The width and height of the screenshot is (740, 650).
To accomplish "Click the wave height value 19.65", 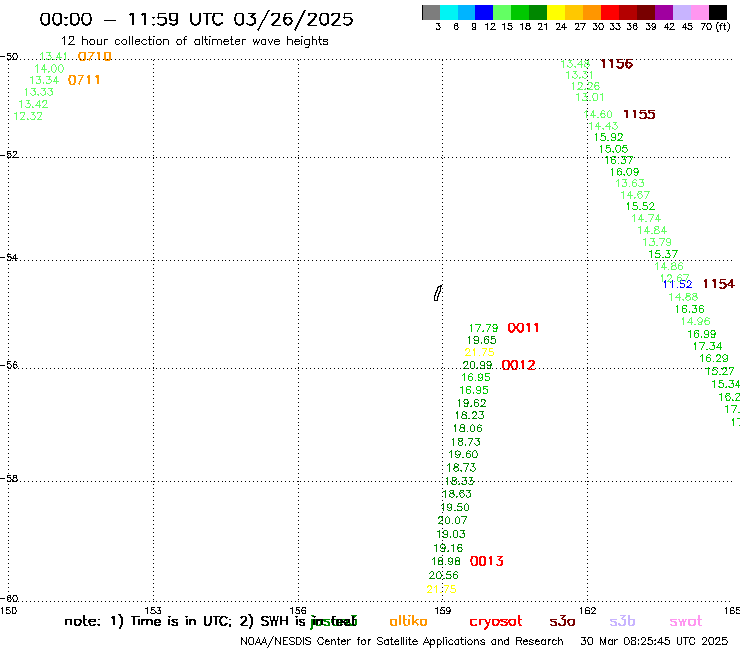I will 481,340.
